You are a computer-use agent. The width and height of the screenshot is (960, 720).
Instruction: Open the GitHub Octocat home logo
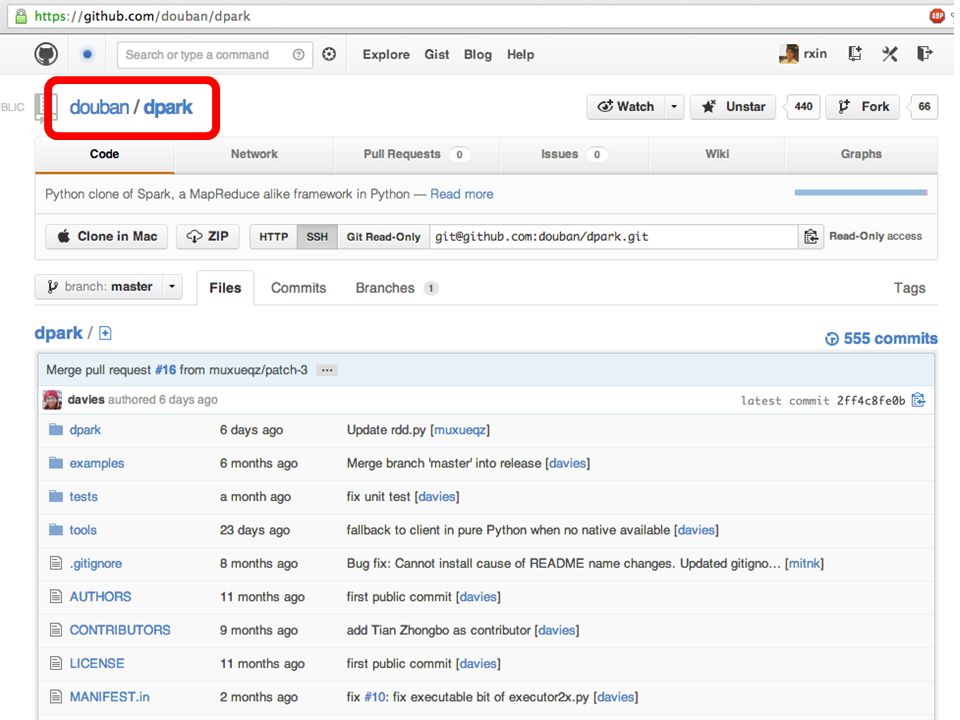[46, 54]
